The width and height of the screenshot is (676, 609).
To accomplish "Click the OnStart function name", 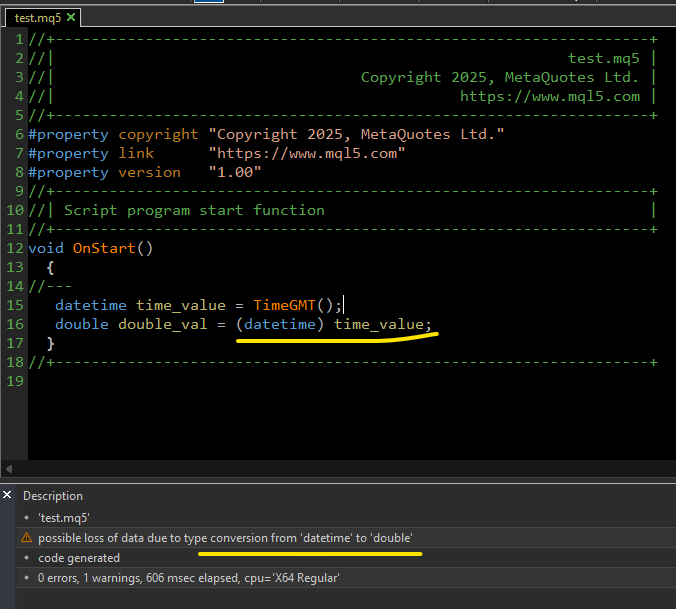I will coord(104,248).
